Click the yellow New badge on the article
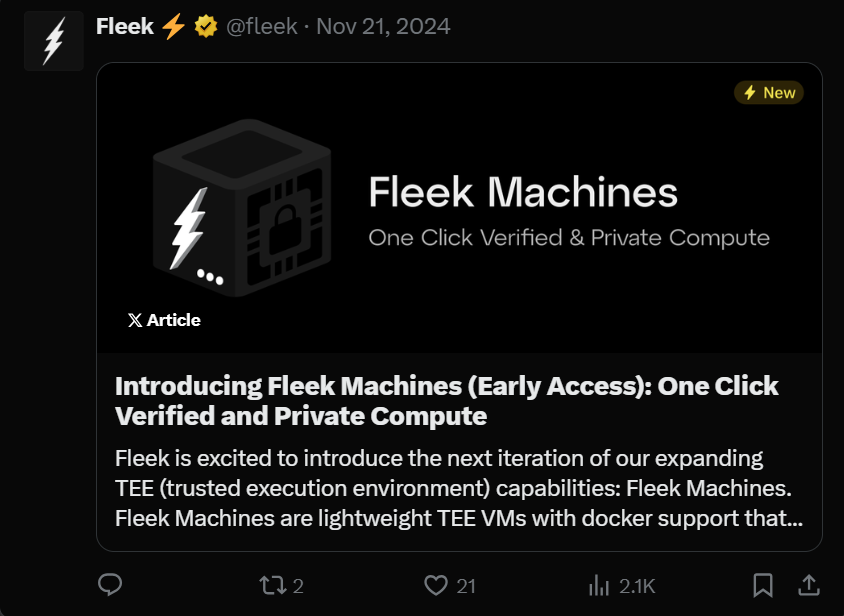The width and height of the screenshot is (844, 616). (769, 93)
